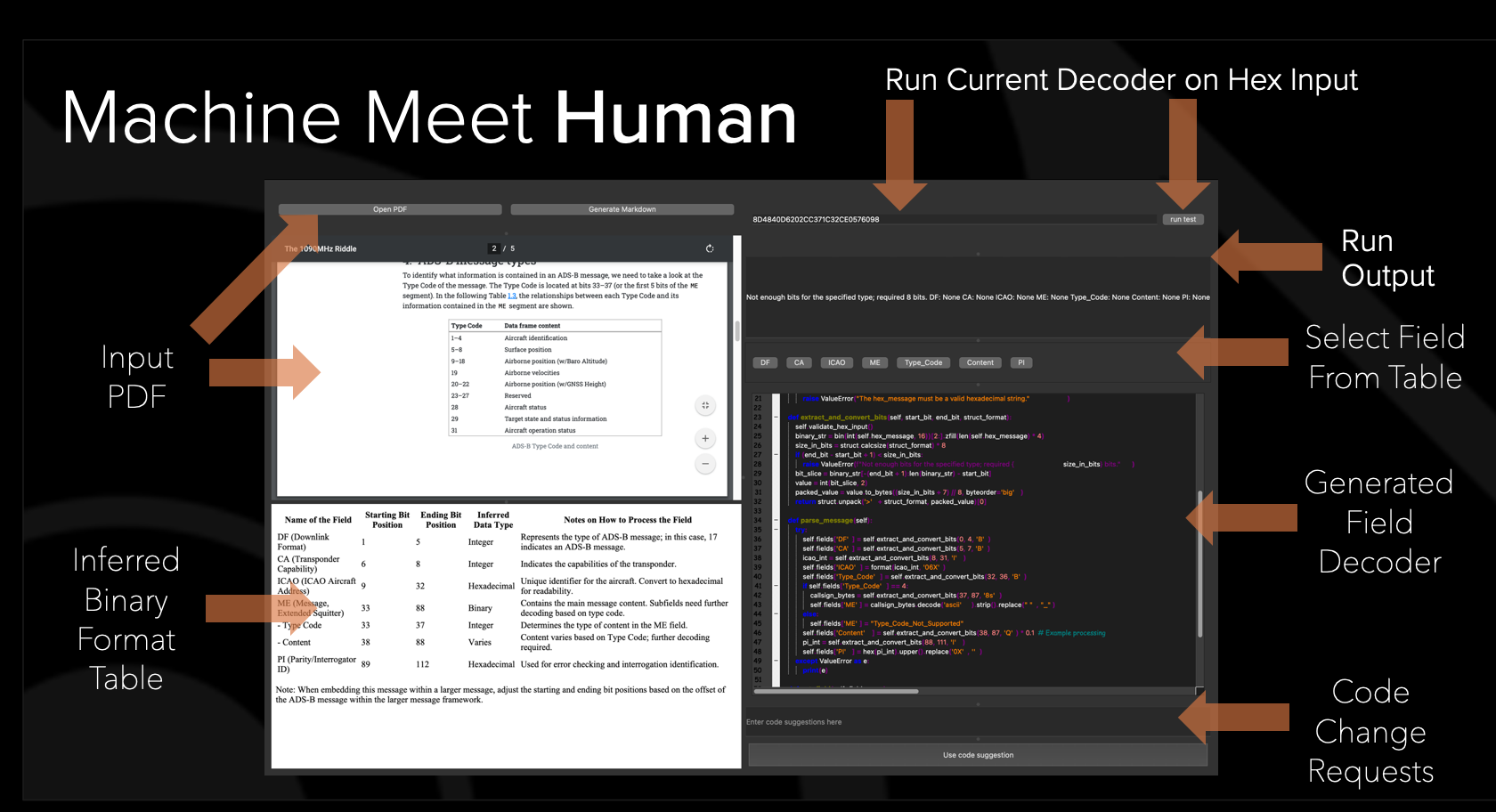Click the "PI (Parity/Interrogator ID)" table cell
The image size is (1496, 812).
[x=317, y=664]
